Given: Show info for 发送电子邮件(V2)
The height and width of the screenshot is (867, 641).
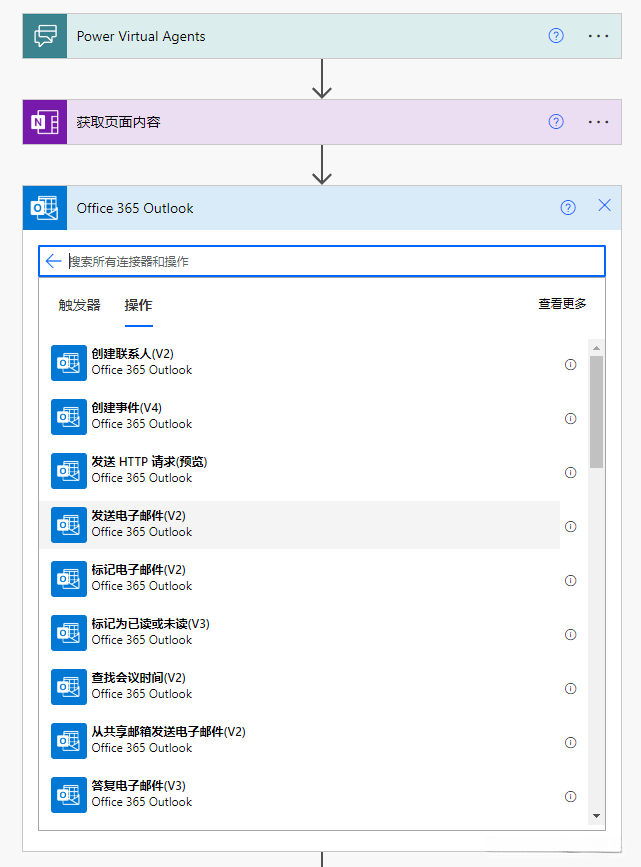Looking at the screenshot, I should (570, 526).
